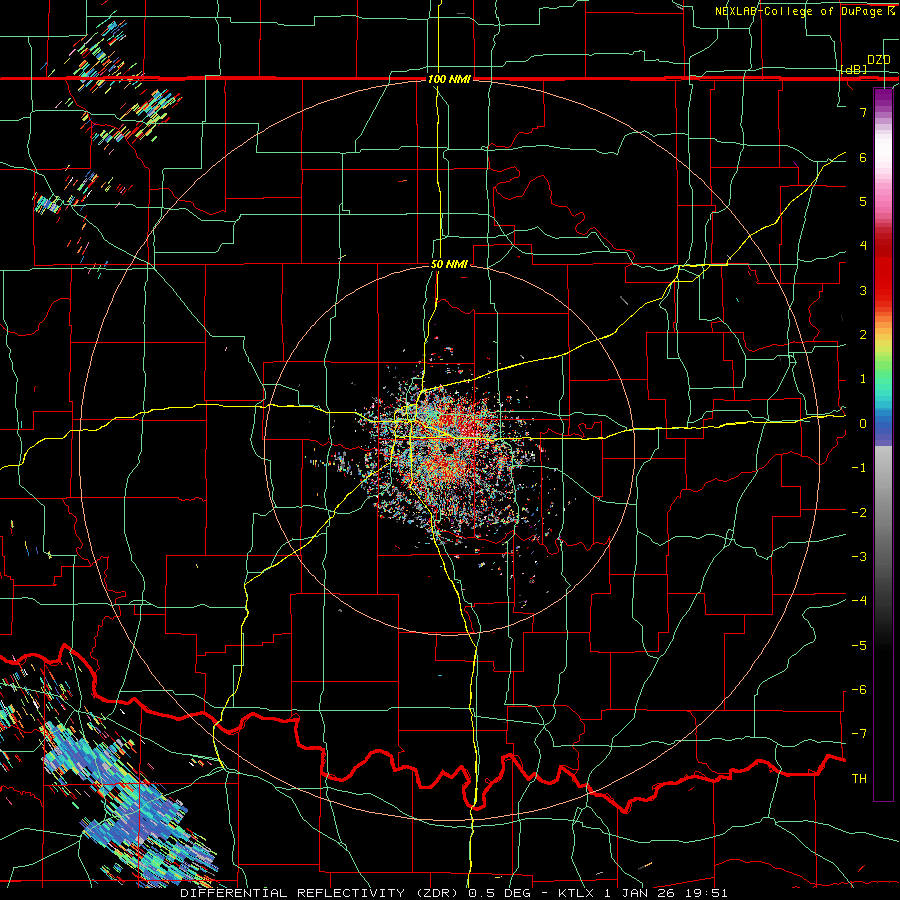Click the -1 value on the color scale
This screenshot has width=900, height=900.
pos(859,468)
